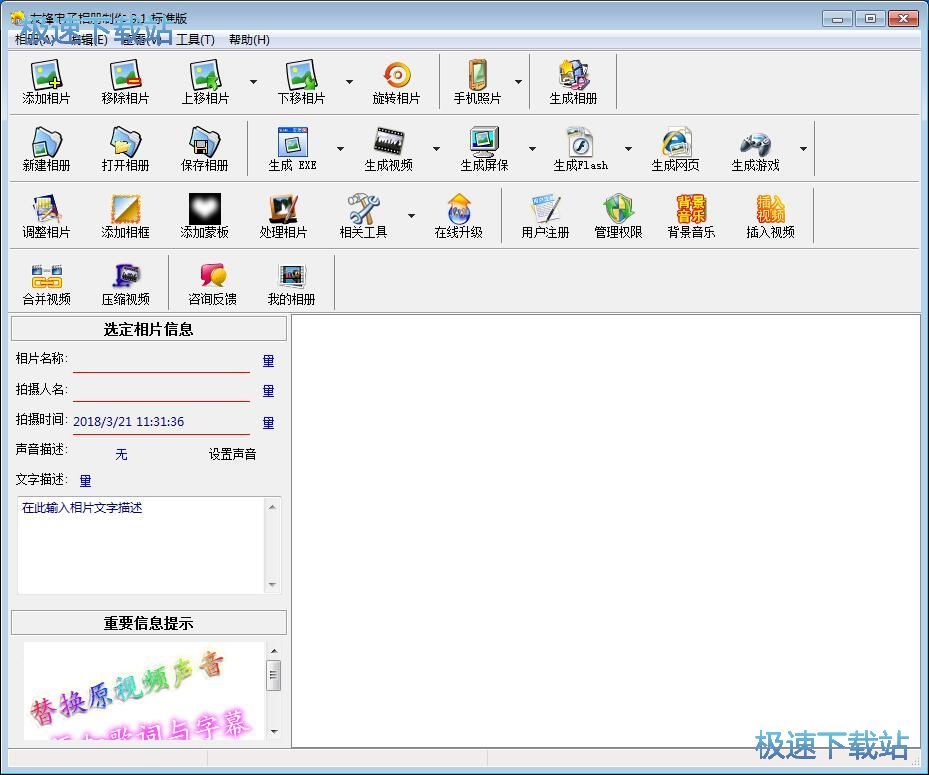Expand the dropdown arrow beside 生成游戏
This screenshot has width=929, height=775.
[803, 149]
